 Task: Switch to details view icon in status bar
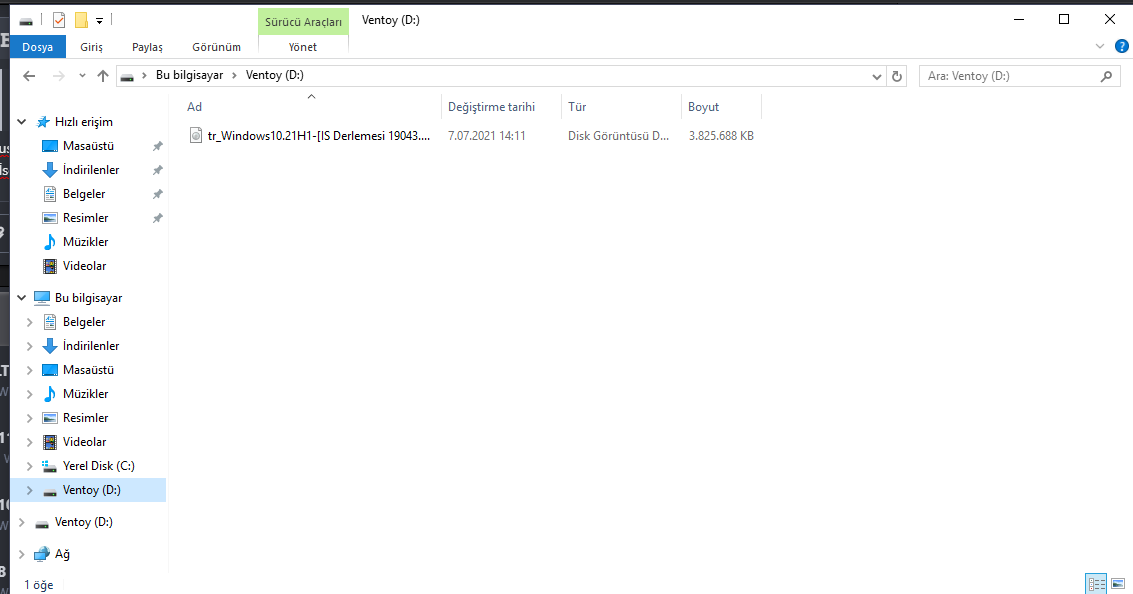(1096, 583)
